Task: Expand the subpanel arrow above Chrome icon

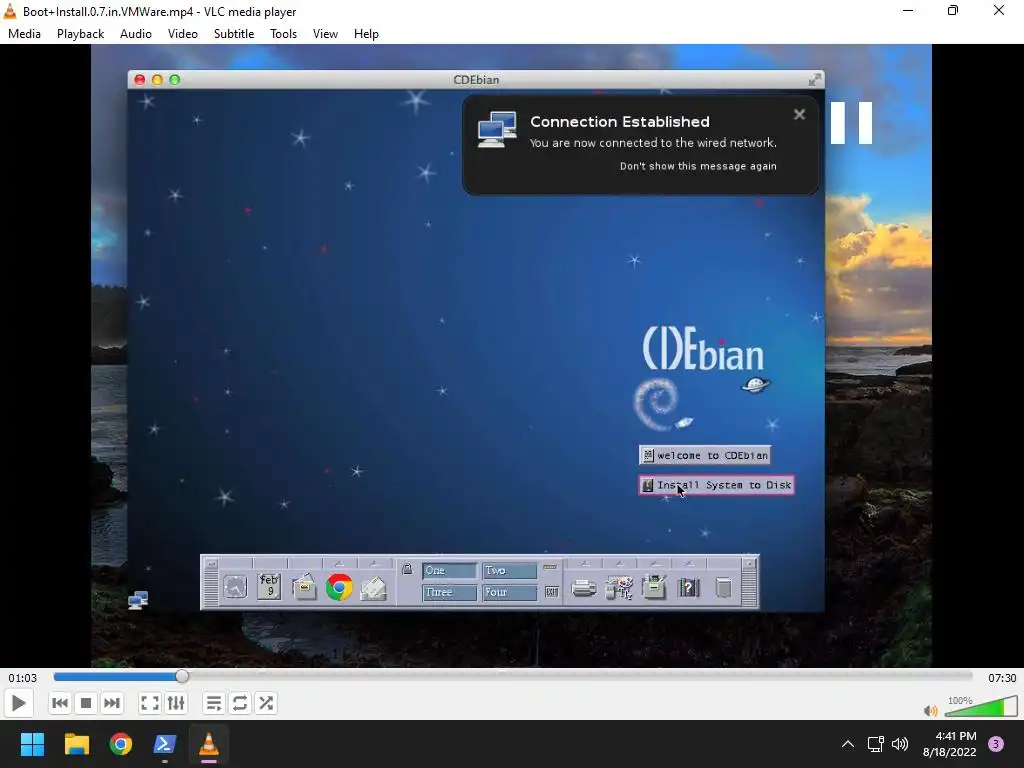Action: (x=339, y=564)
